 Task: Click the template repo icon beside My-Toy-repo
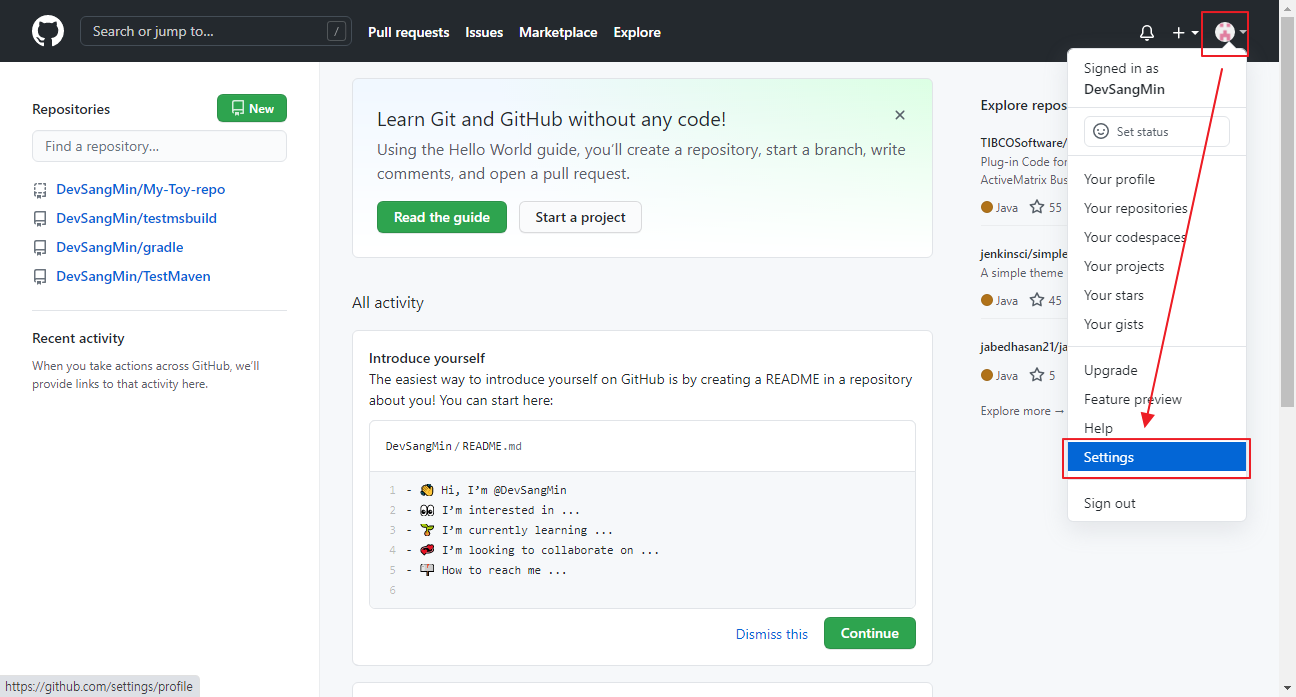[x=40, y=190]
